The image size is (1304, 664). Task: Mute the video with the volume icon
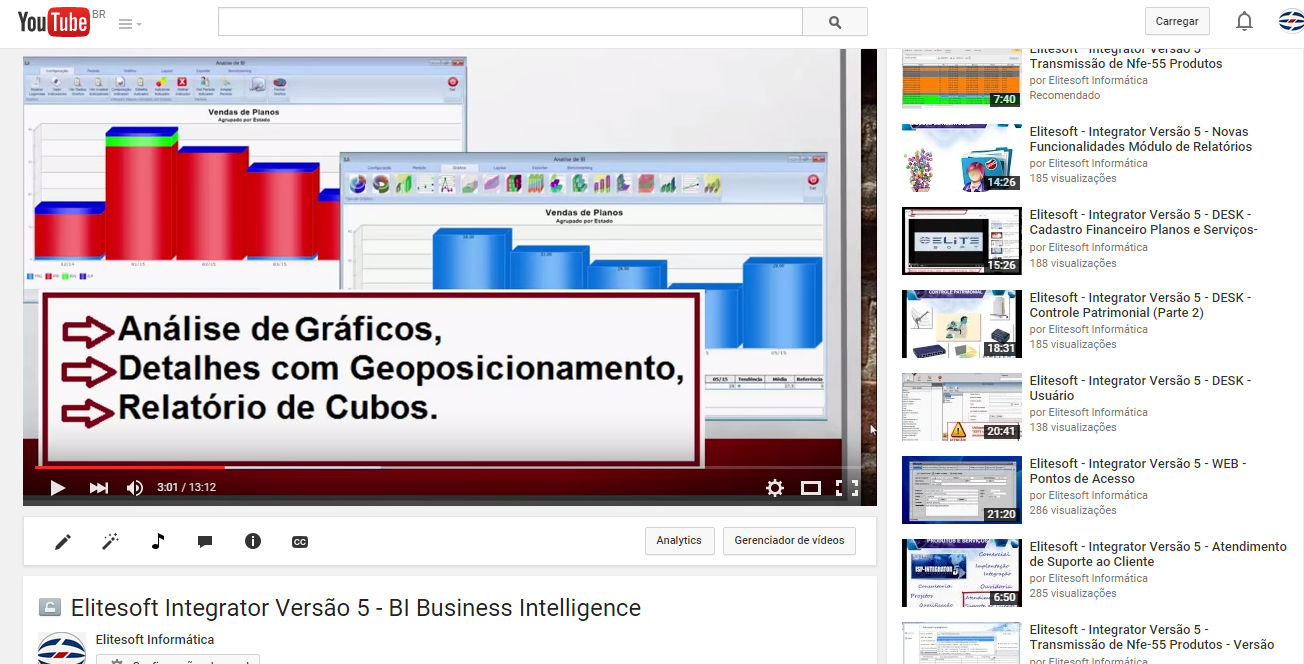(135, 488)
